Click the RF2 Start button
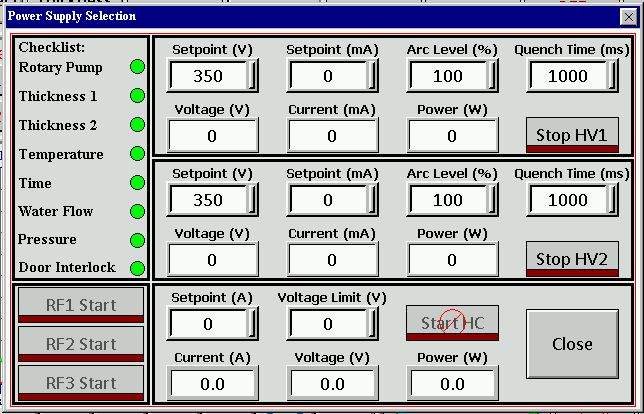This screenshot has width=644, height=414. 81,344
